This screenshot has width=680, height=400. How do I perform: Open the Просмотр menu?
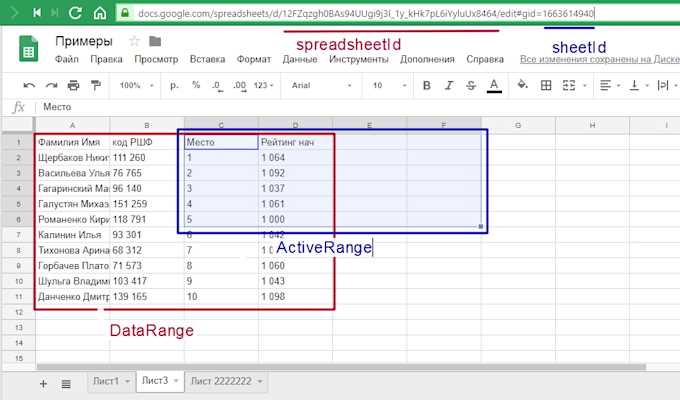(156, 59)
